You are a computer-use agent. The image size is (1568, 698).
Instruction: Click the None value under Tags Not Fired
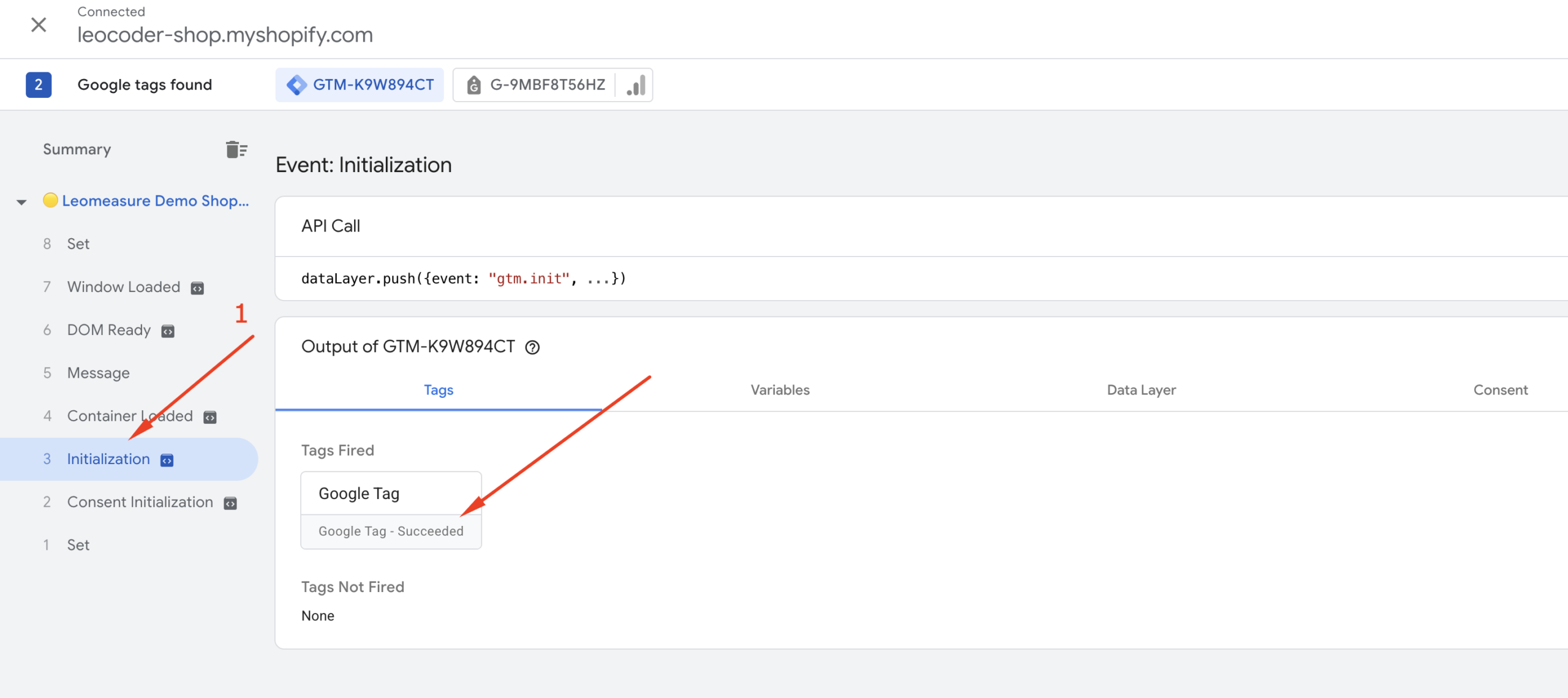coord(318,615)
